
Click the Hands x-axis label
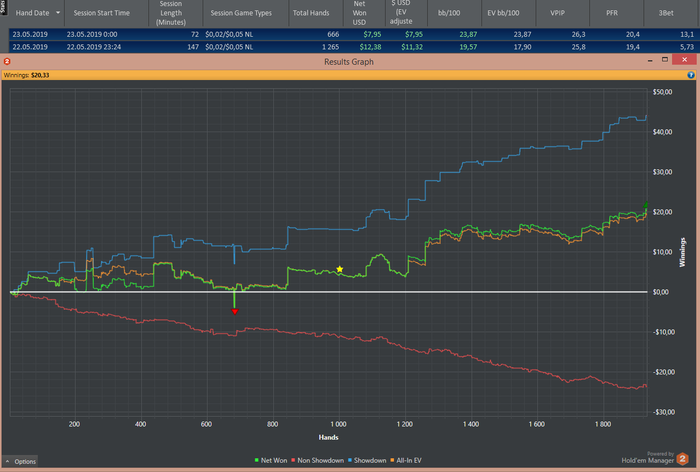pyautogui.click(x=329, y=437)
